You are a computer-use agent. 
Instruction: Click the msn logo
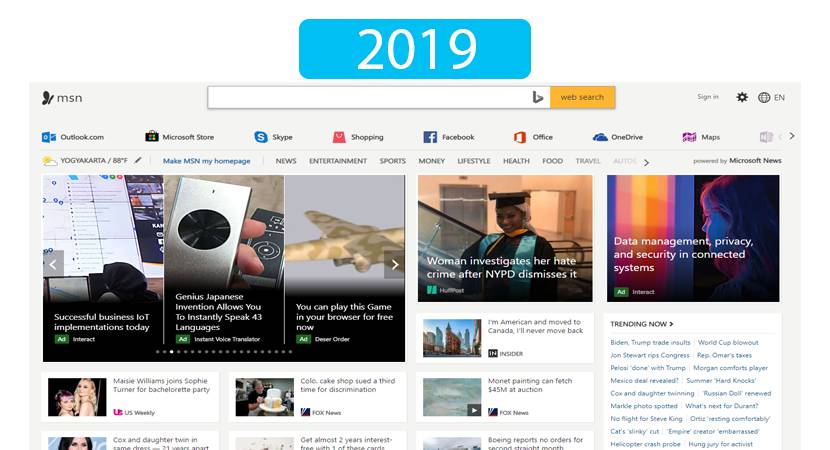[62, 98]
